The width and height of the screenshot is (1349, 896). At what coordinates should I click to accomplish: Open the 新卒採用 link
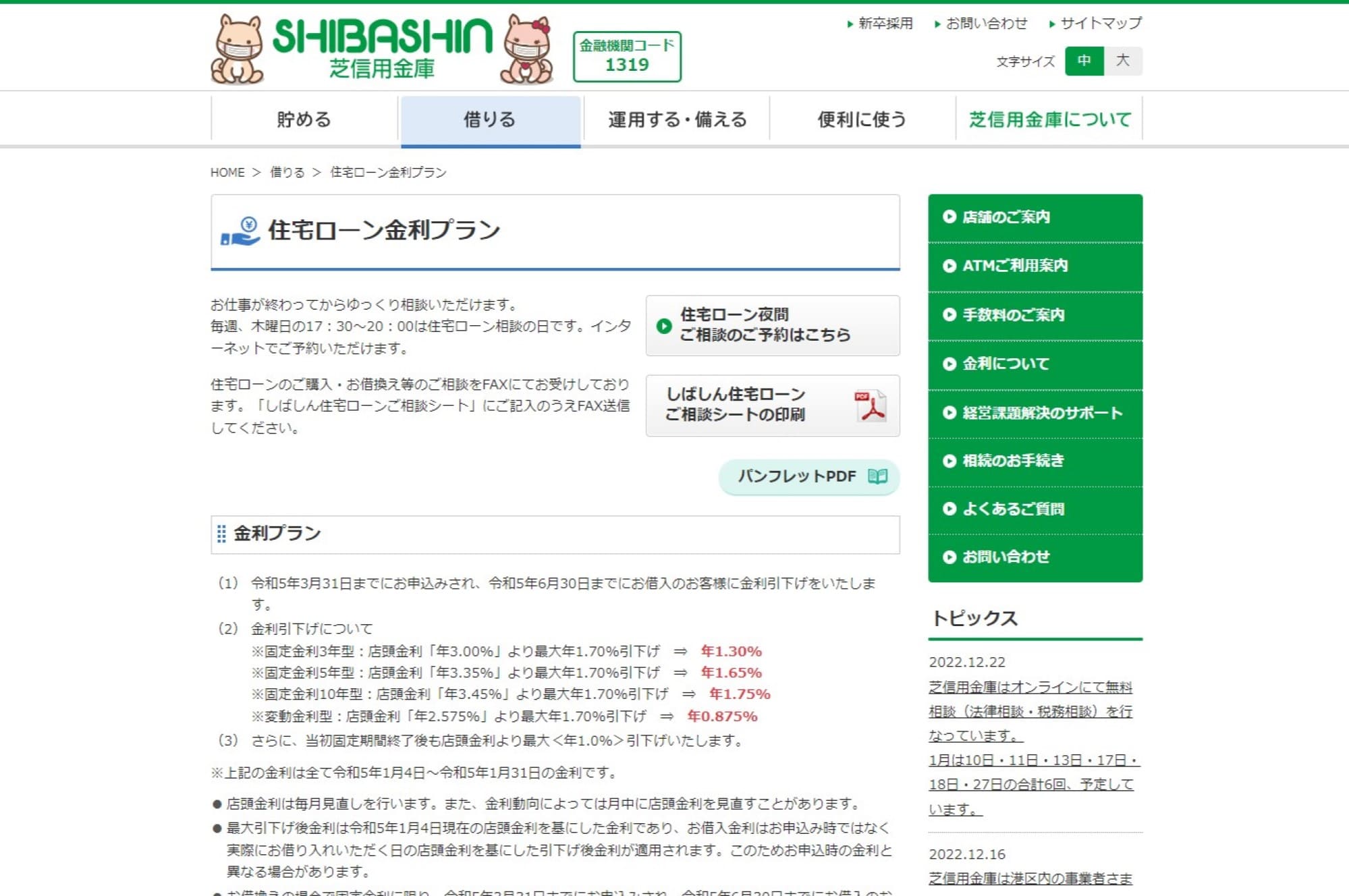pos(880,24)
